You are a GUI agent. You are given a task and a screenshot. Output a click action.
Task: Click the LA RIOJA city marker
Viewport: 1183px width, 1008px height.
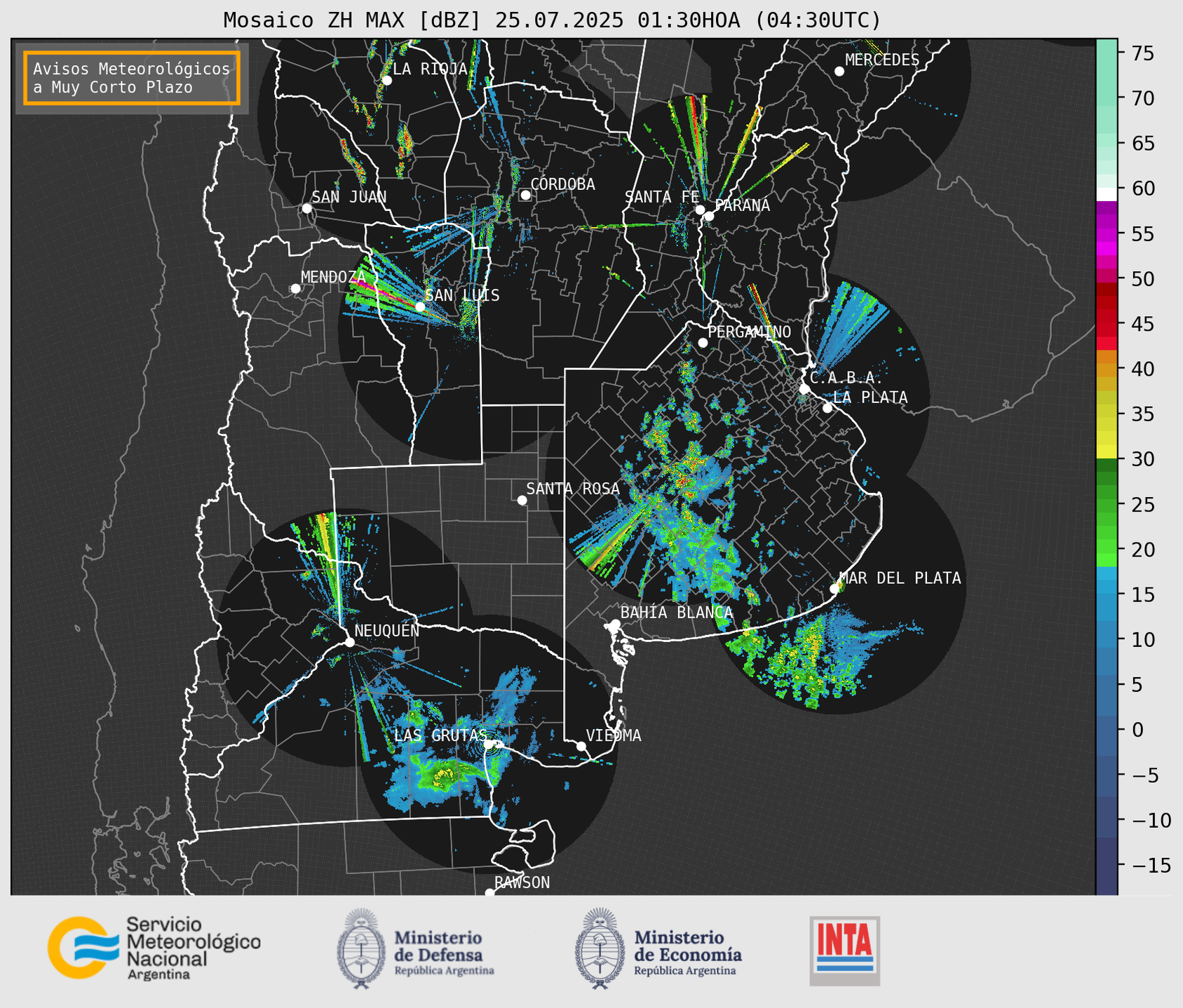click(x=387, y=81)
